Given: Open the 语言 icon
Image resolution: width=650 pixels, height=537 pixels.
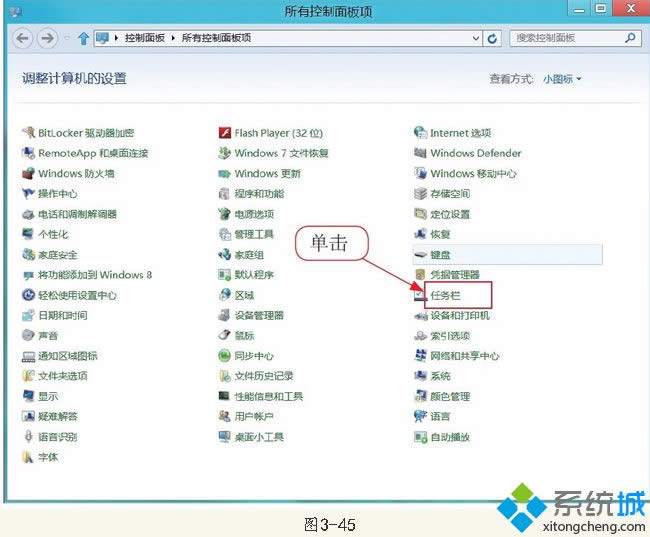Looking at the screenshot, I should click(420, 416).
